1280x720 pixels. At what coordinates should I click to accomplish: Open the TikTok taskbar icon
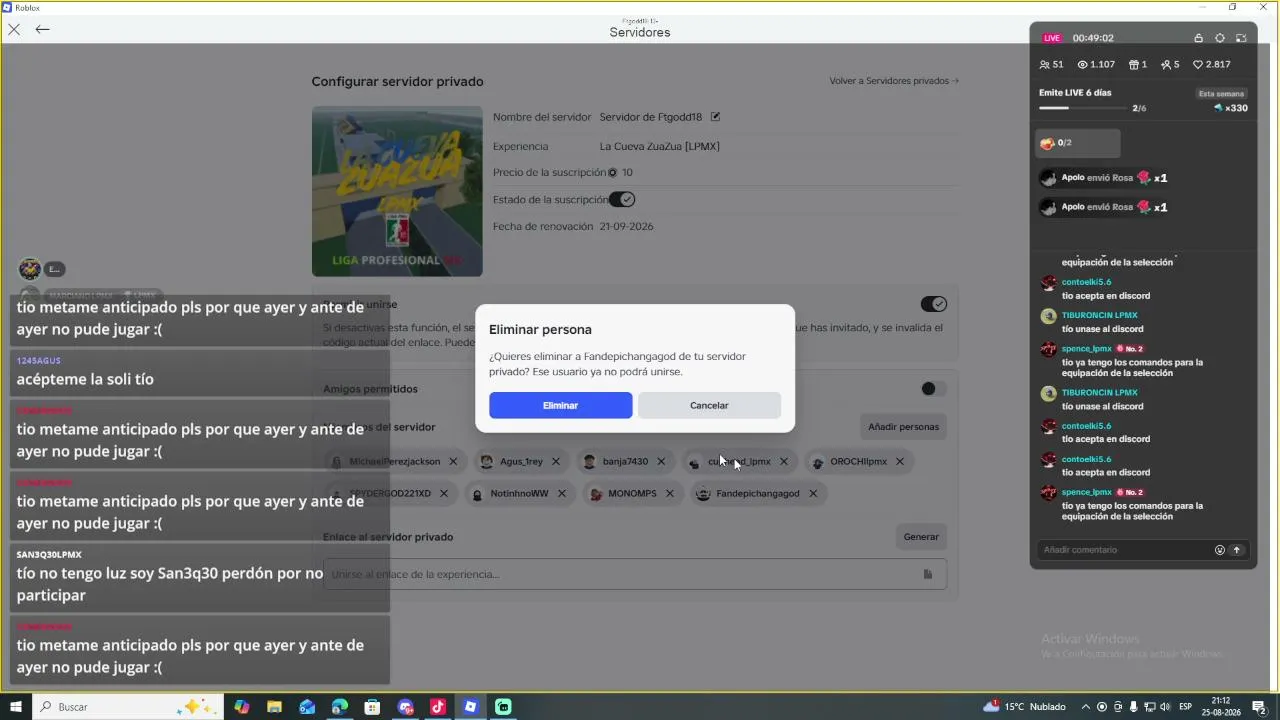coord(438,707)
